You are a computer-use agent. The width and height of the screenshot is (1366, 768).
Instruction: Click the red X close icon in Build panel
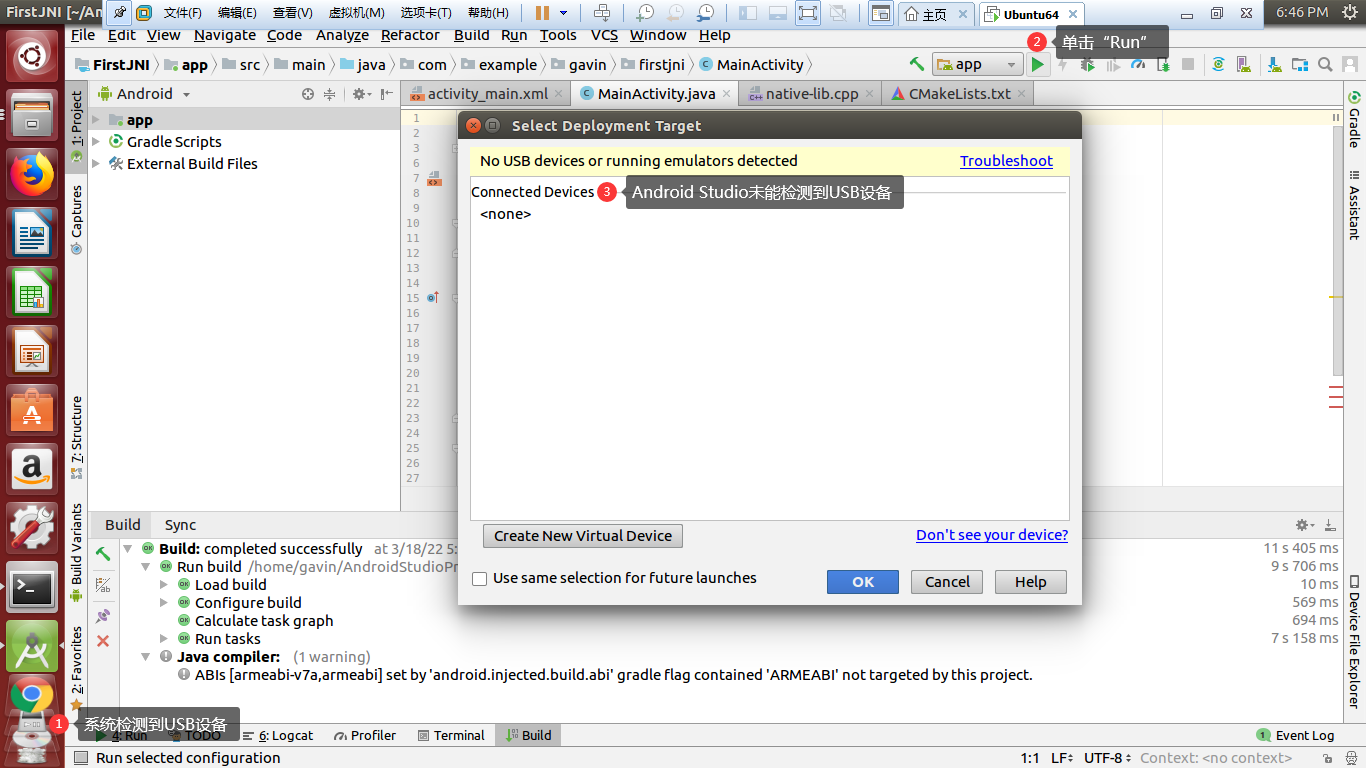[x=103, y=641]
